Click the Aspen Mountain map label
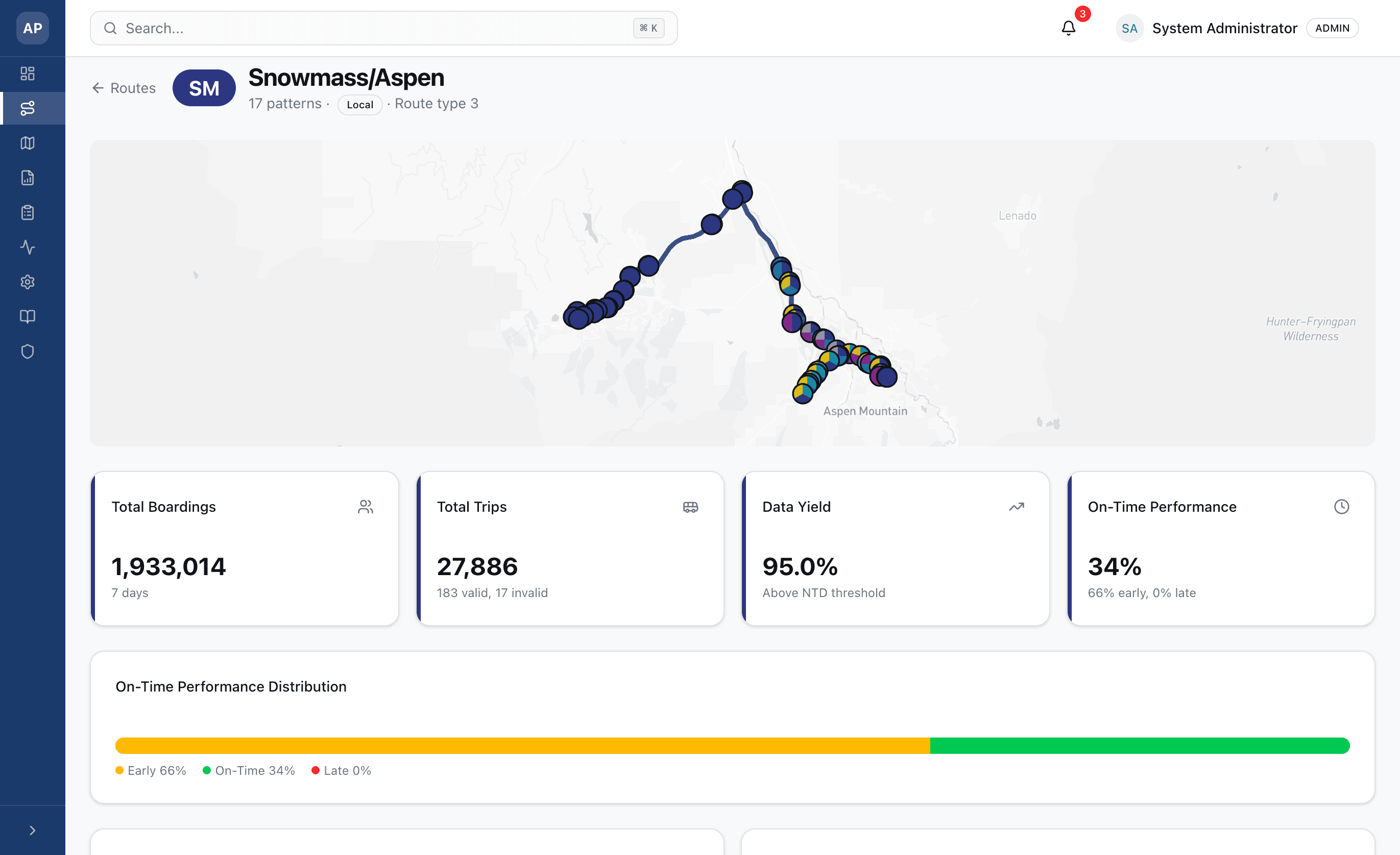The height and width of the screenshot is (855, 1400). [865, 411]
